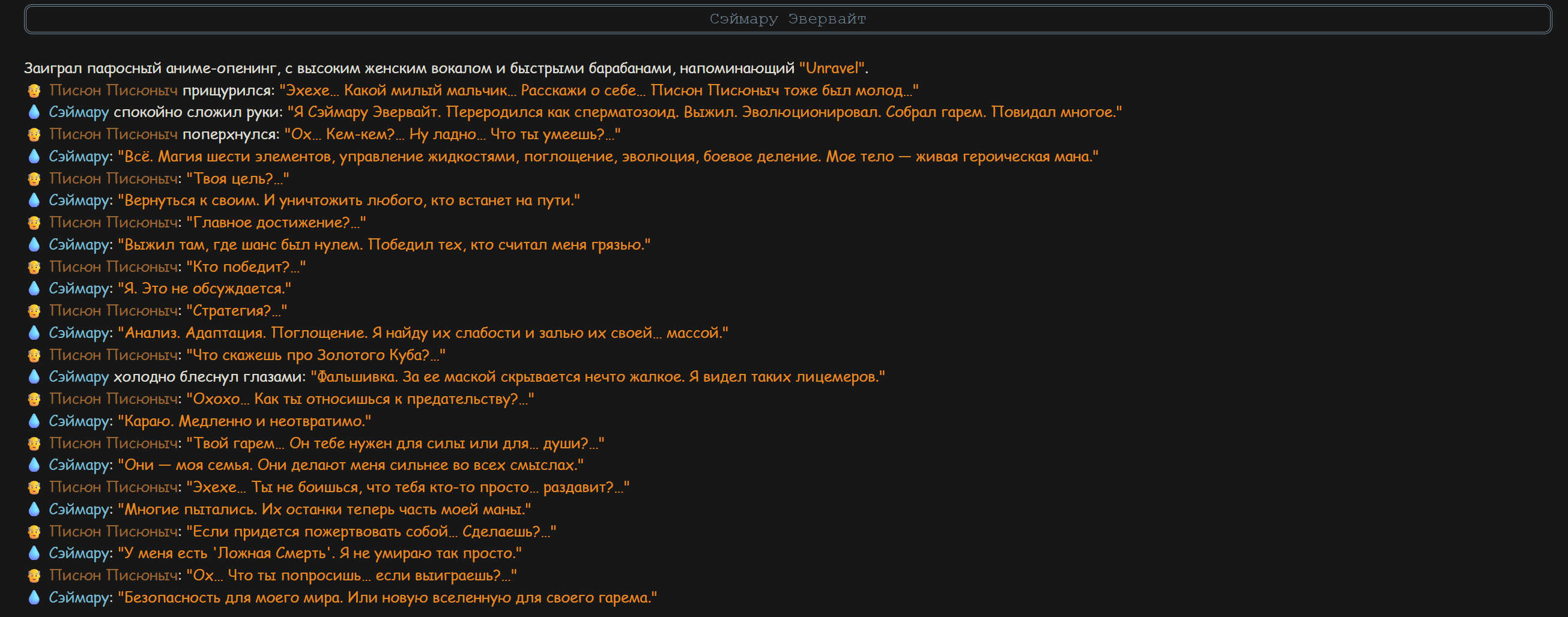Click the name Сэймару before 'холодно блеснул глазами'
The width and height of the screenshot is (1568, 617).
(x=79, y=378)
